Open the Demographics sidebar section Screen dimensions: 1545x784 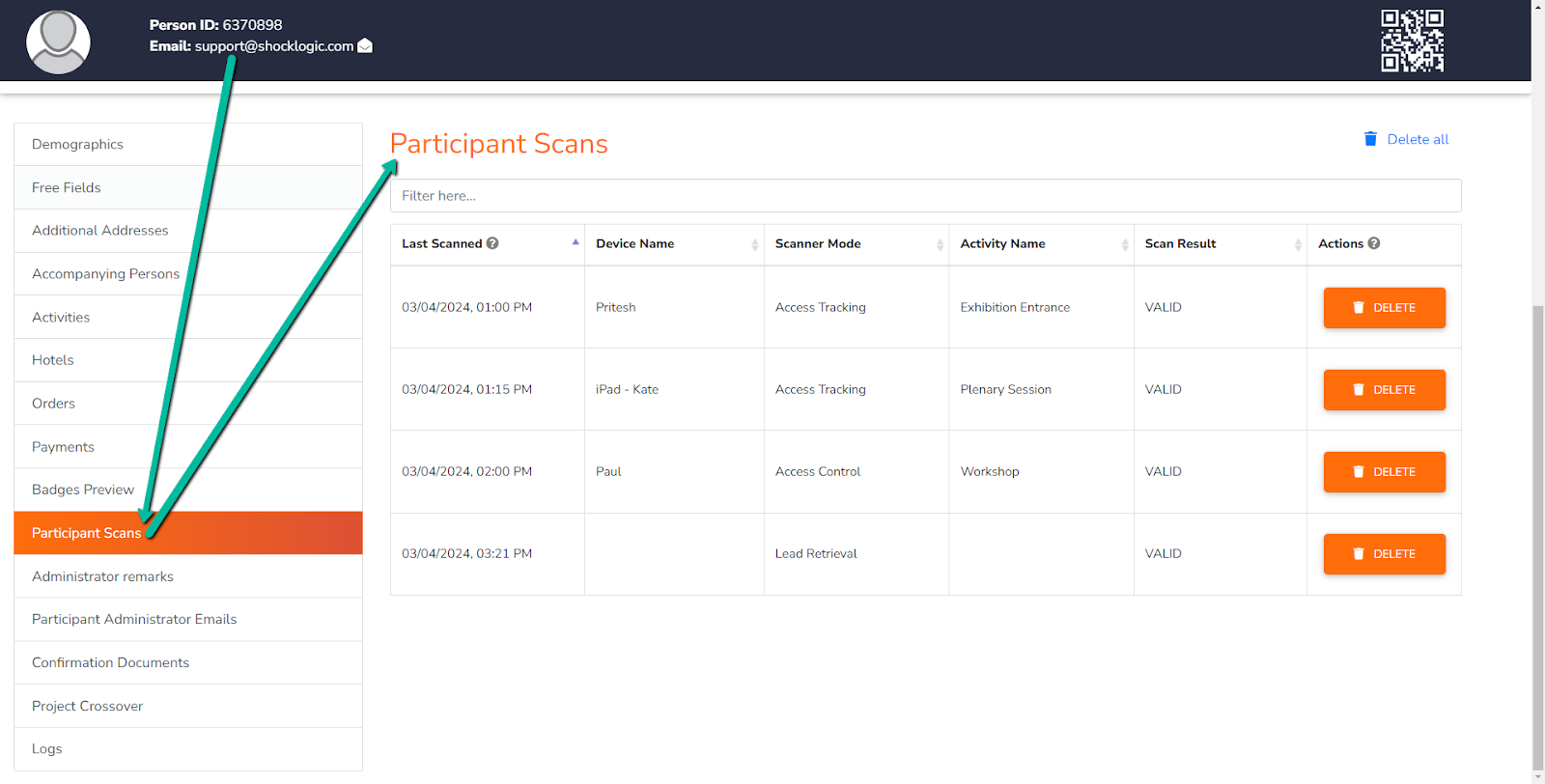click(77, 145)
